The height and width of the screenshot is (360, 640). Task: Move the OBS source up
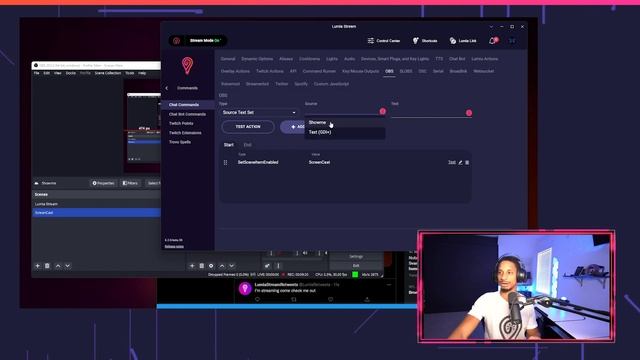tap(222, 266)
